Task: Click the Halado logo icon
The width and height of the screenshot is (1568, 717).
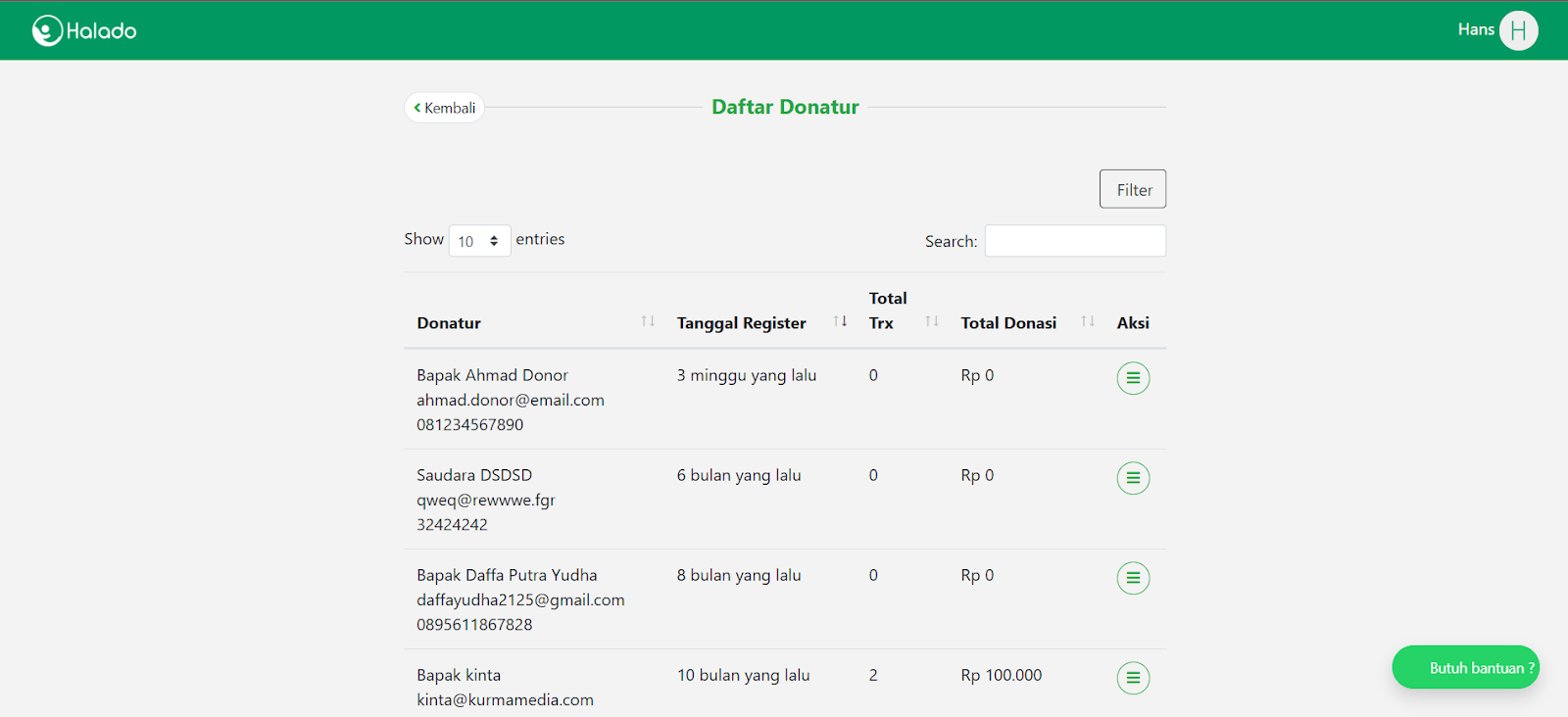Action: (47, 30)
